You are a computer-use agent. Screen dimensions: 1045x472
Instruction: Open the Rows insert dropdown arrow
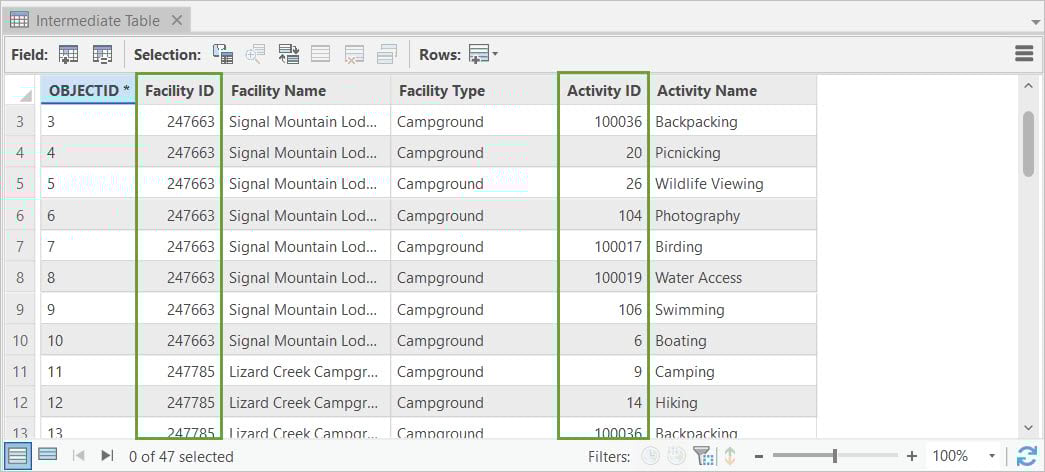[x=495, y=54]
